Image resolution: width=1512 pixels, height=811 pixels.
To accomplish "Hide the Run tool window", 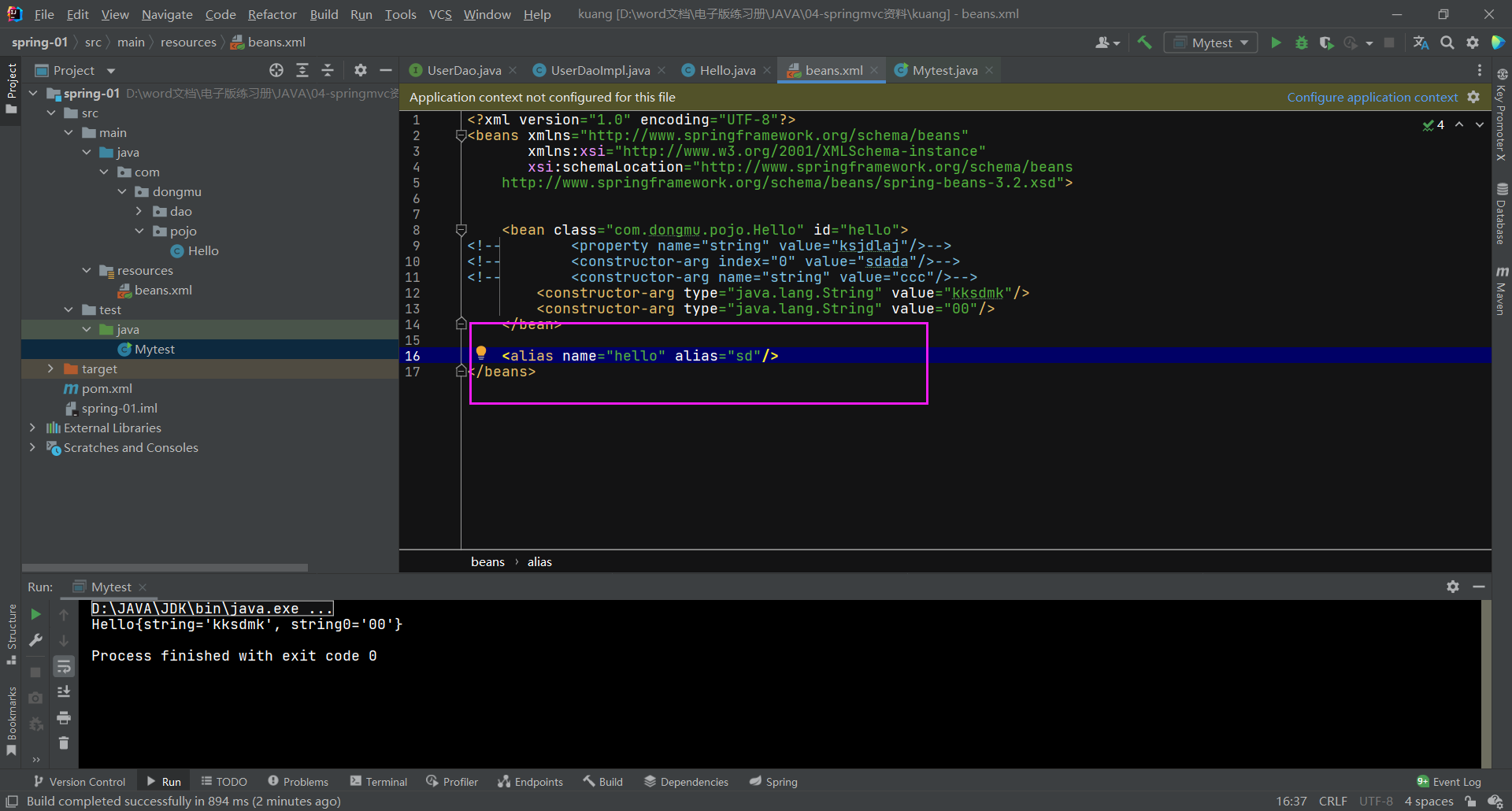I will coord(1479,587).
